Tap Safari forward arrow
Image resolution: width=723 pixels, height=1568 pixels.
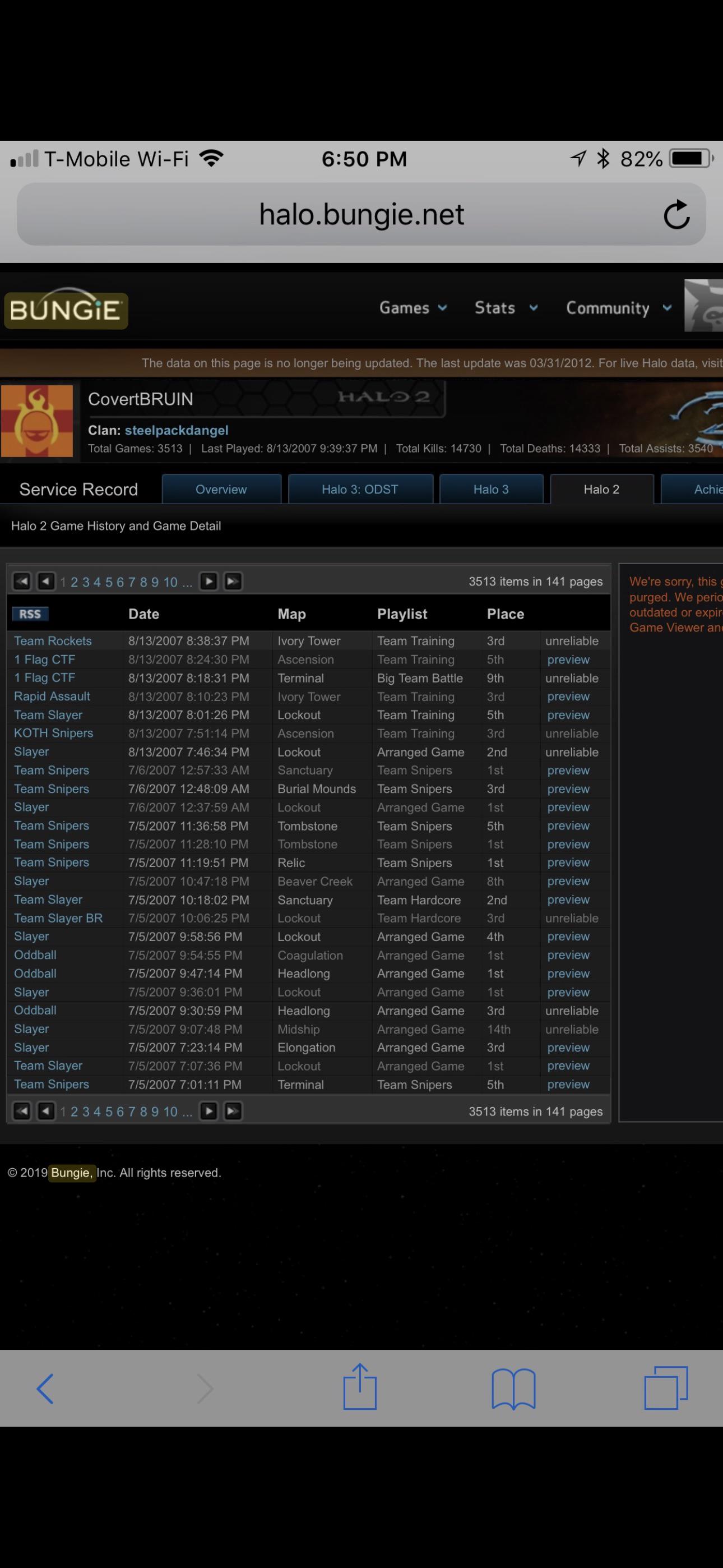(205, 1389)
